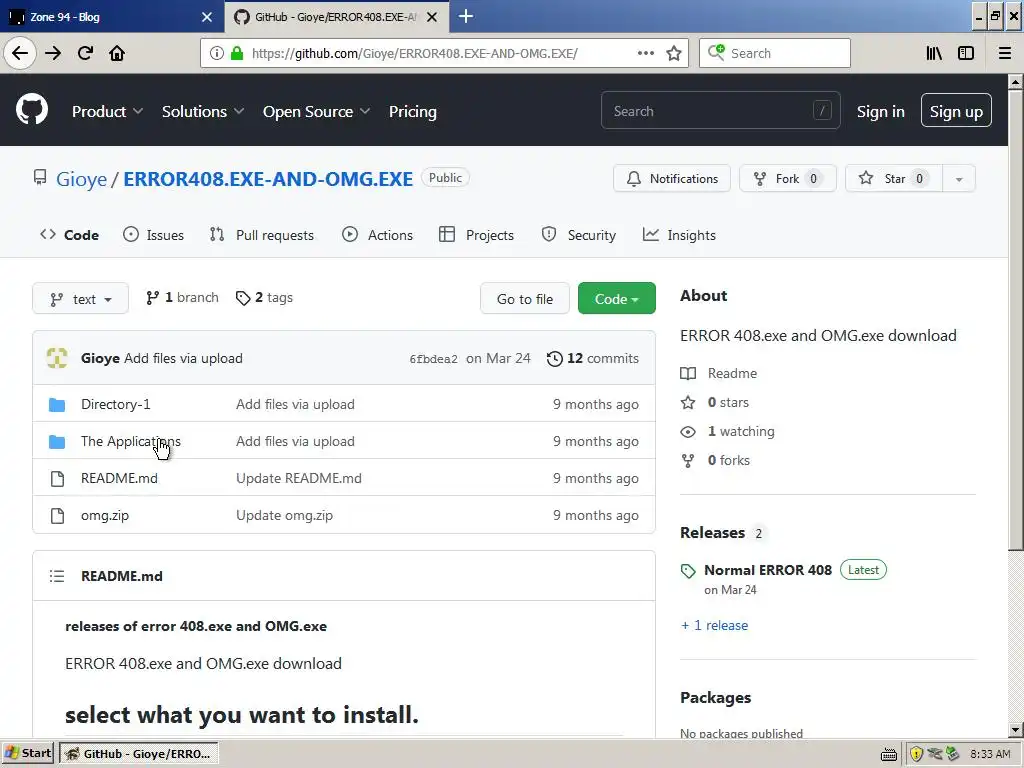Reload the page with refresh icon
This screenshot has height=768, width=1024.
(85, 53)
